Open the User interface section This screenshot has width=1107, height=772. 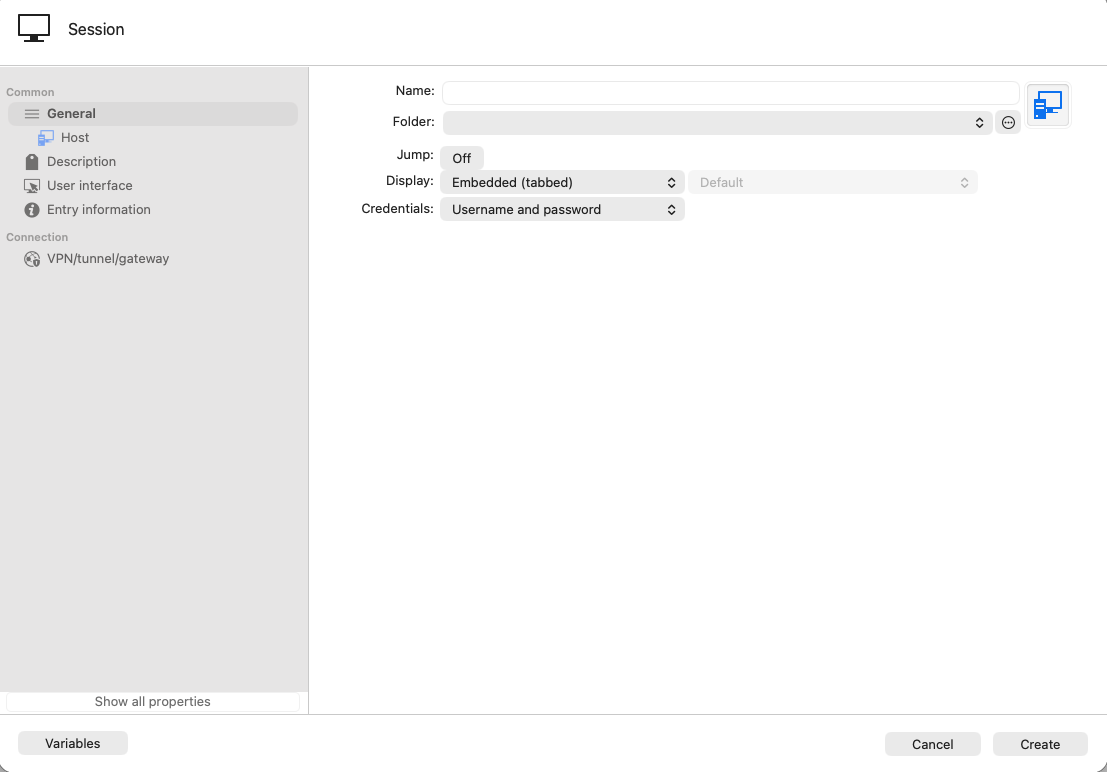tap(152, 186)
